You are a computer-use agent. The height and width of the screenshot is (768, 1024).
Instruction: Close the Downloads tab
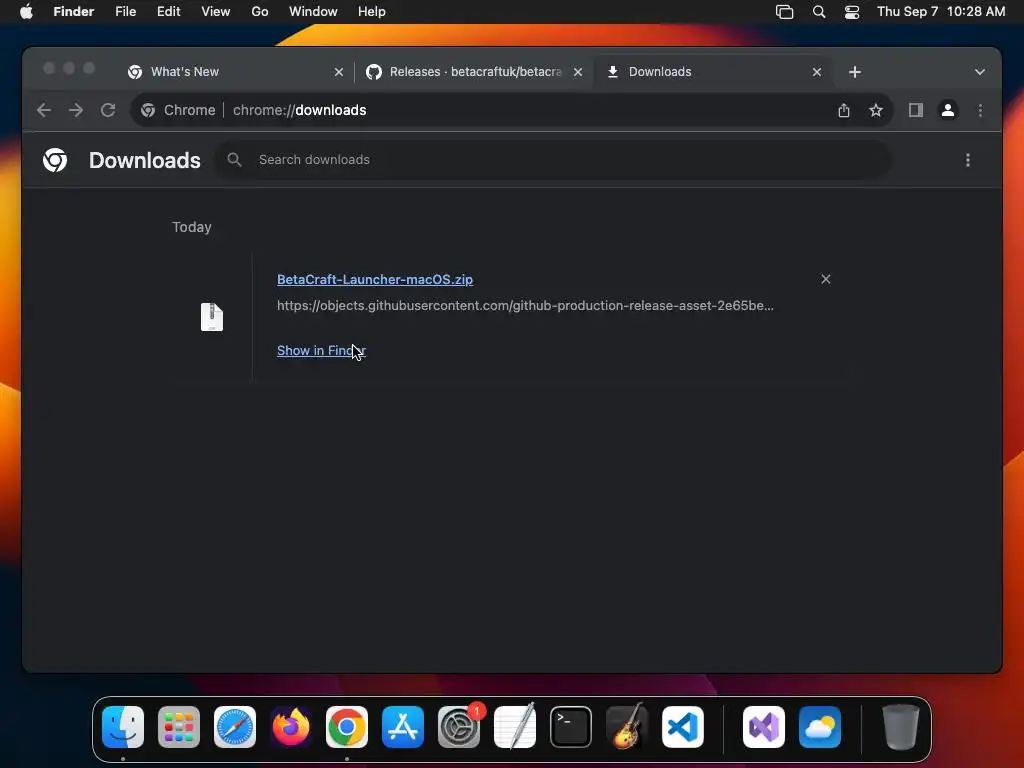[x=816, y=72]
